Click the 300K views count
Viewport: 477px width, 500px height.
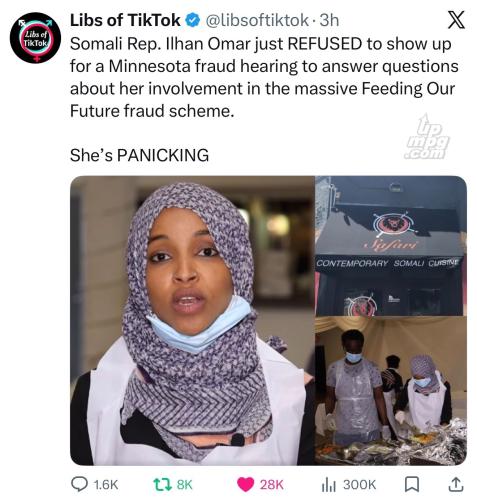coord(359,485)
